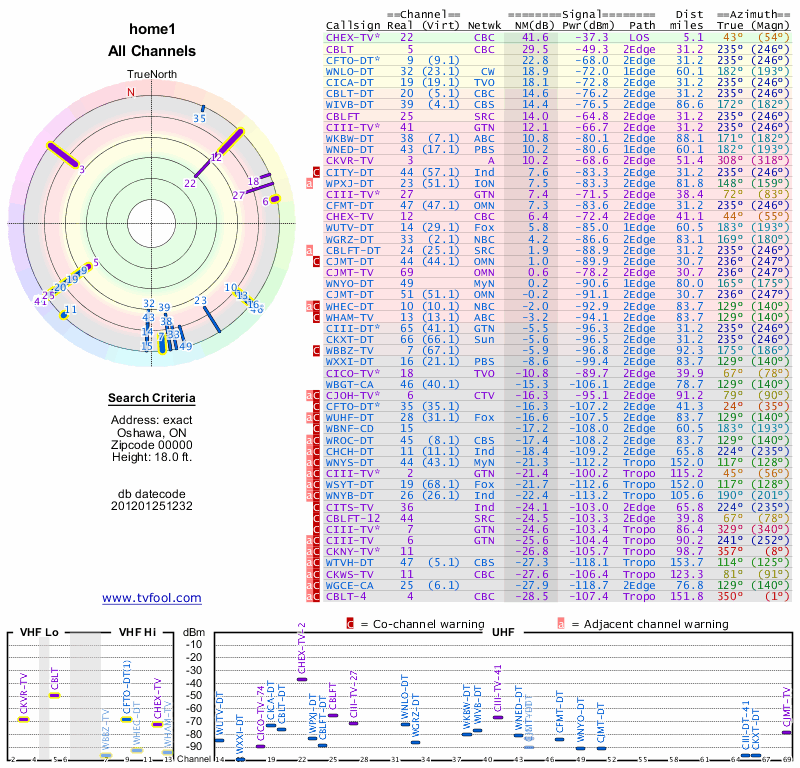Screen dimensions: 800x768
Task: Select channel 11 marker on radar plot
Action: [64, 315]
